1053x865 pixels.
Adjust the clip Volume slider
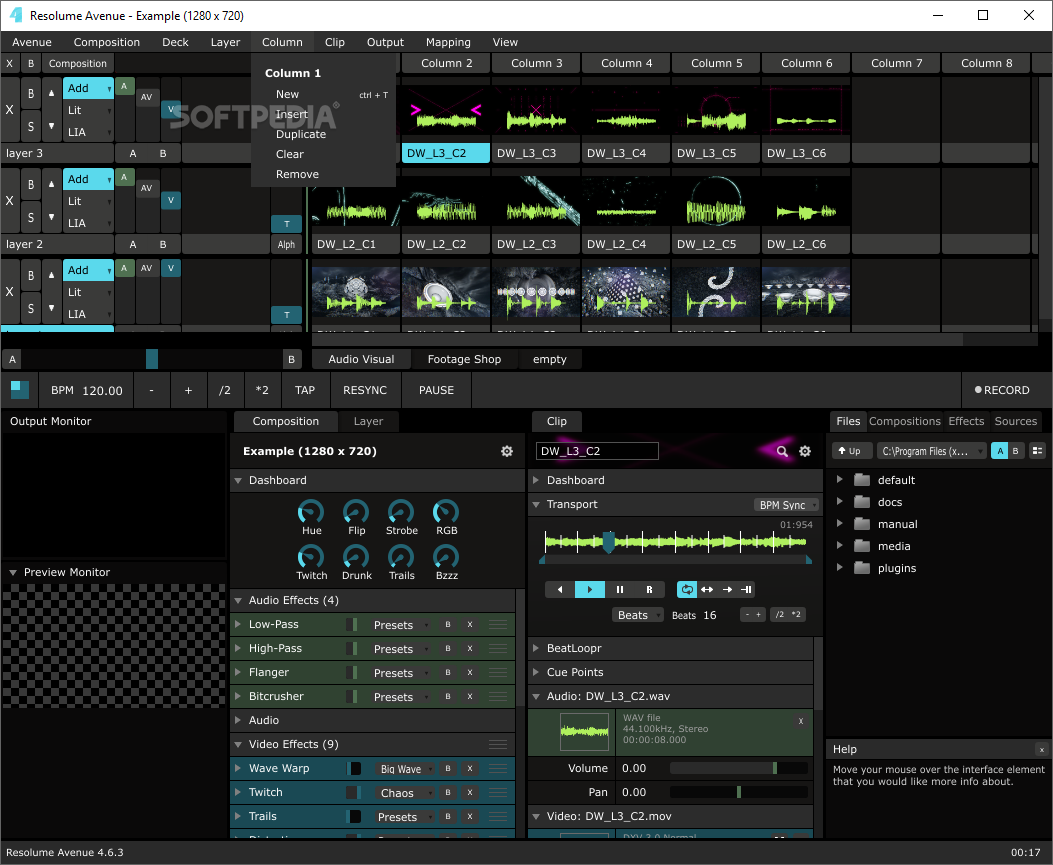[x=739, y=768]
